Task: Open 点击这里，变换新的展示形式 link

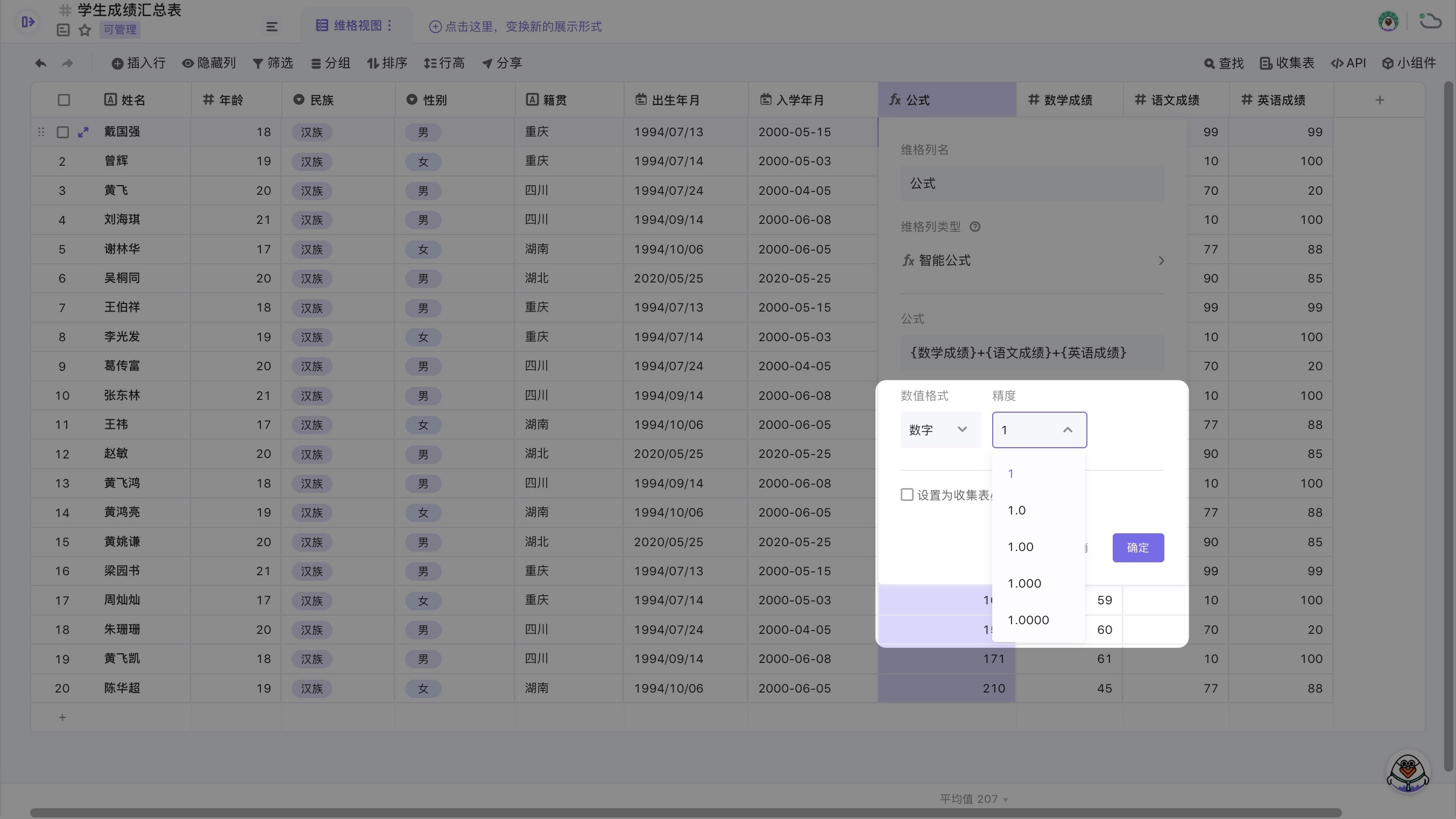Action: tap(514, 26)
